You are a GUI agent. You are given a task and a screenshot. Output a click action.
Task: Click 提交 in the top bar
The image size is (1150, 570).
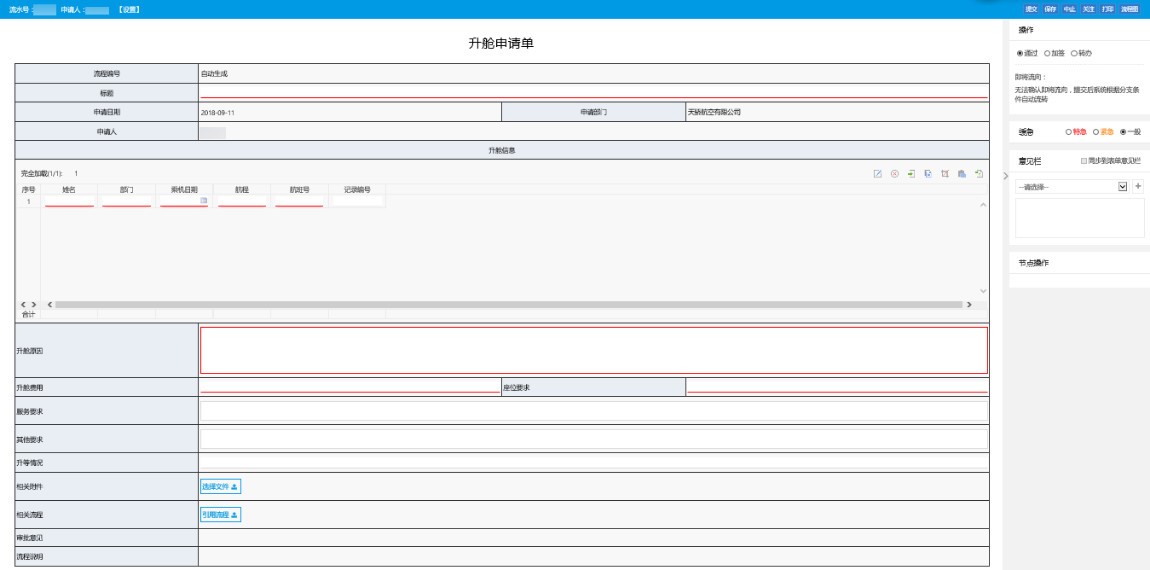click(x=1030, y=10)
